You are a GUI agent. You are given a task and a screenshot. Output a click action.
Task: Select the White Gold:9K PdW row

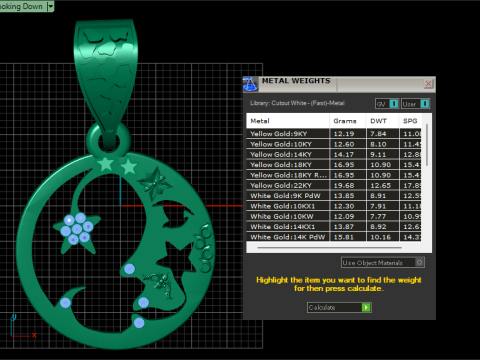coord(334,196)
